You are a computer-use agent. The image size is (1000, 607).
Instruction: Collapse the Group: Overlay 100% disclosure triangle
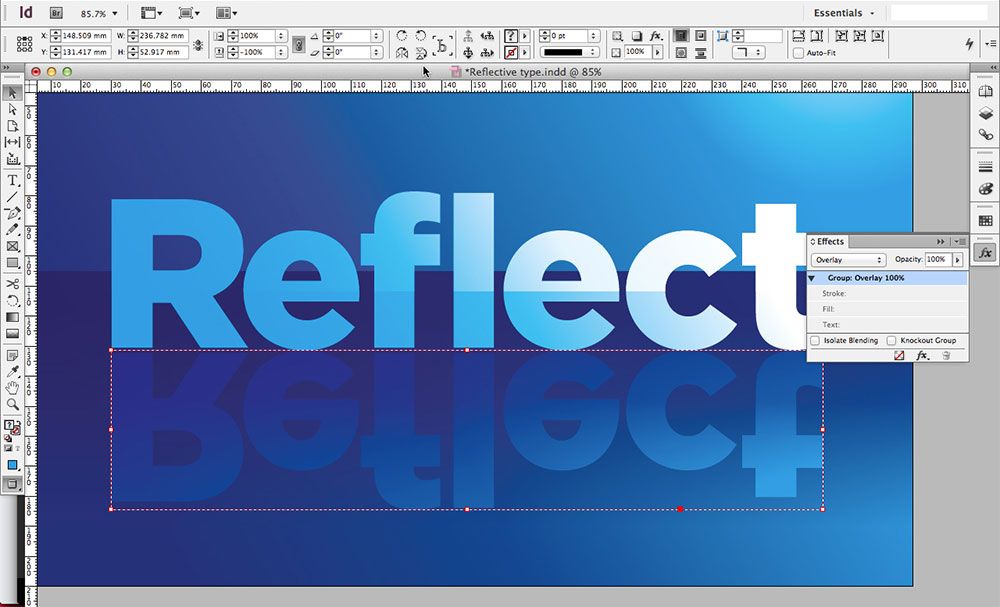tap(811, 277)
